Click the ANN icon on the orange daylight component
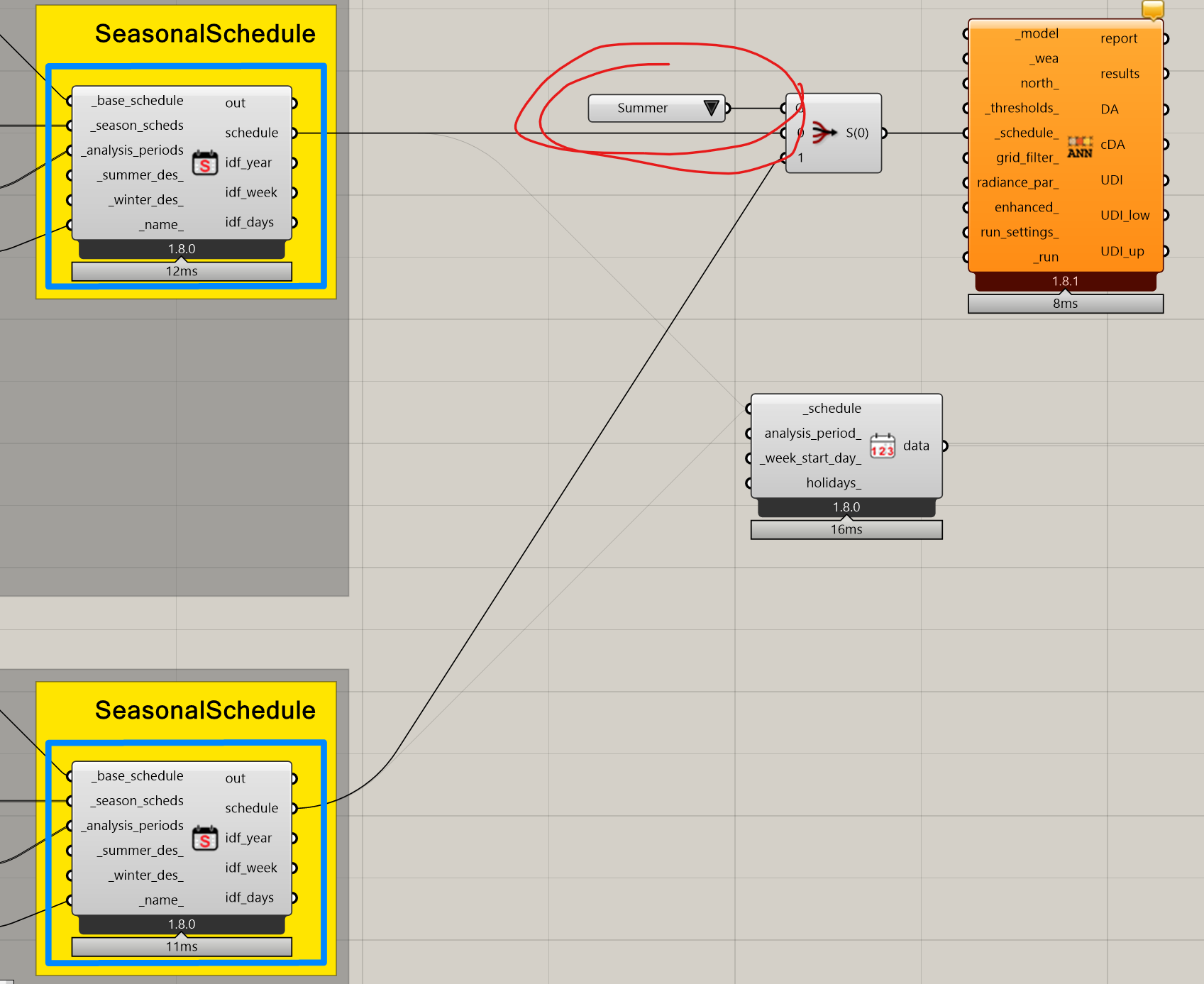Screen dimensions: 1204x984 (x=1079, y=145)
